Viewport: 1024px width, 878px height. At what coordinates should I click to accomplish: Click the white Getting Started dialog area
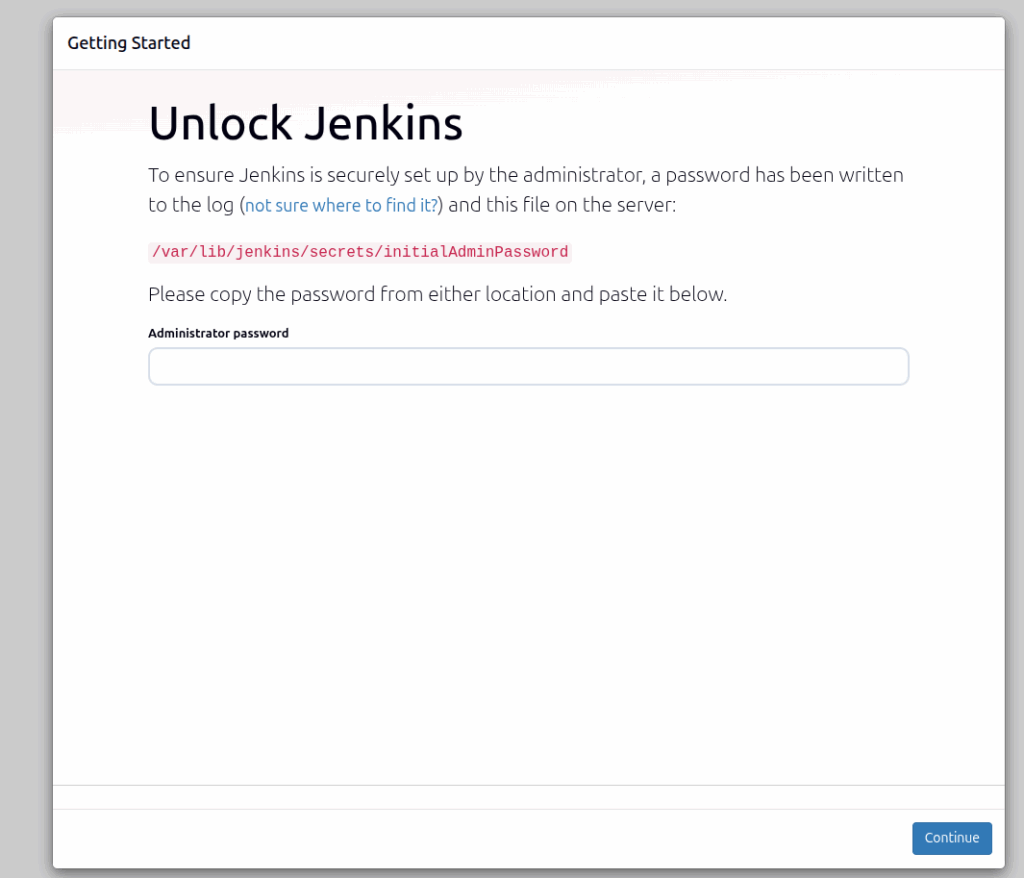tap(528, 550)
